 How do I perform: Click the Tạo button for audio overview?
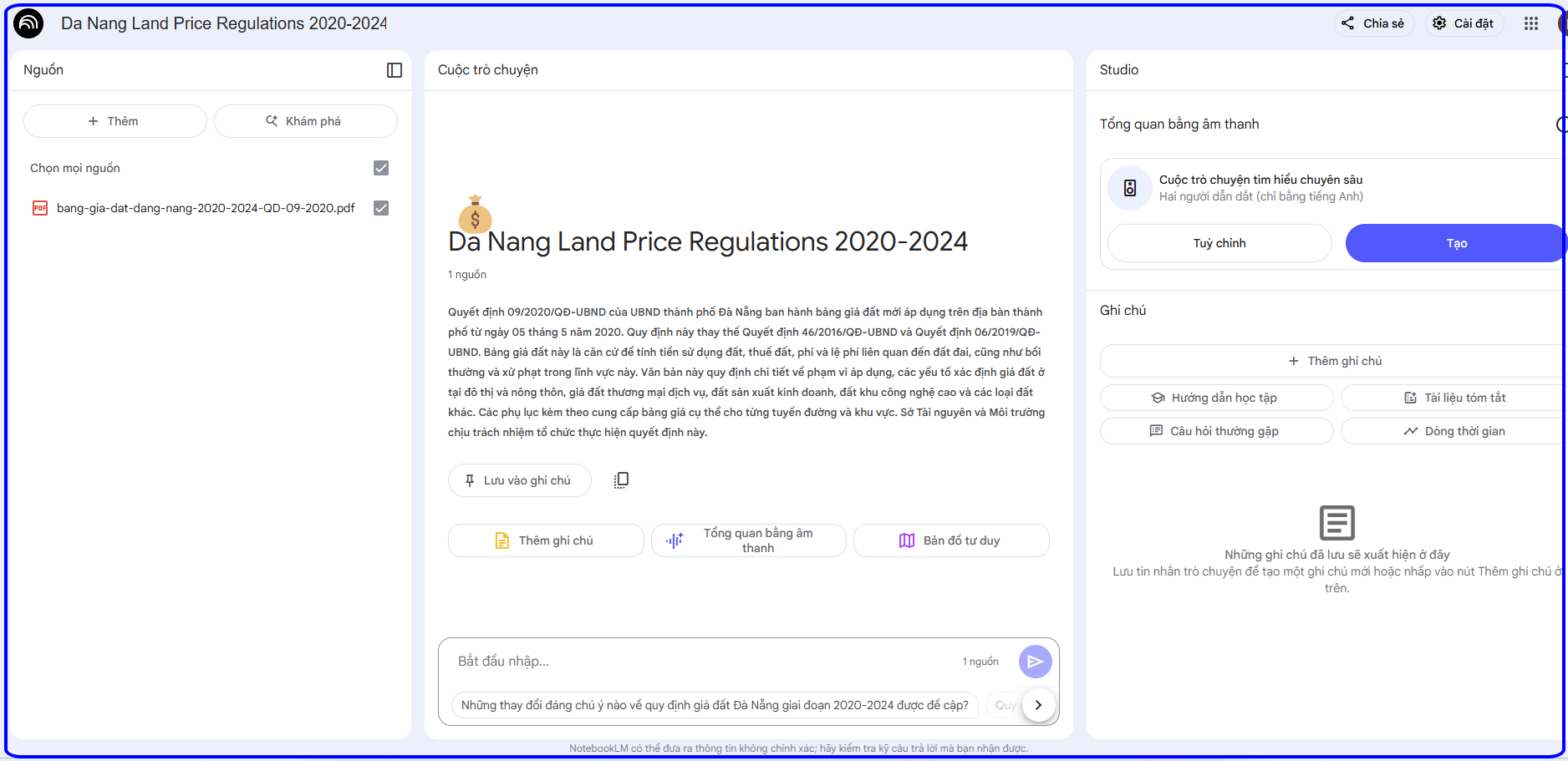coord(1455,243)
